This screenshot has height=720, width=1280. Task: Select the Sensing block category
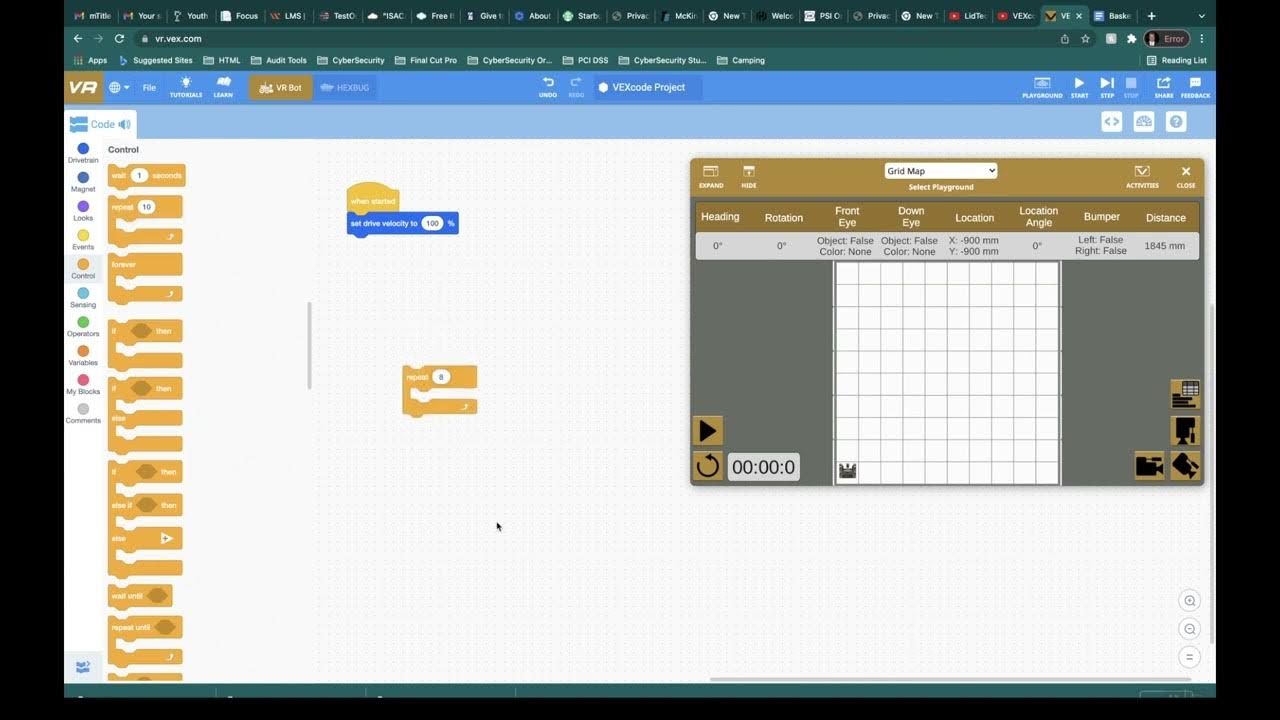pos(83,298)
